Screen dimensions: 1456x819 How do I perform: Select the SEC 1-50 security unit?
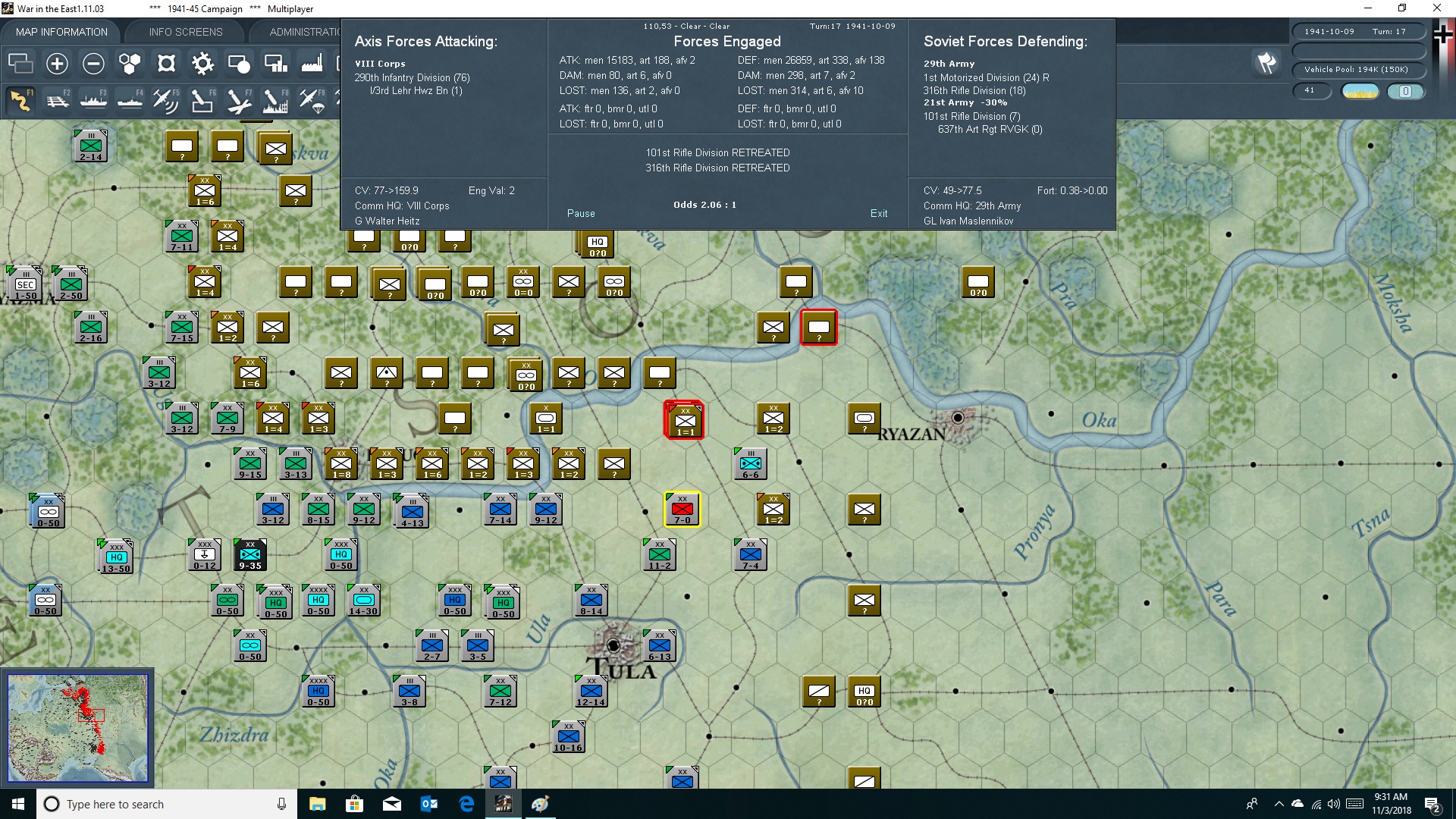coord(25,283)
